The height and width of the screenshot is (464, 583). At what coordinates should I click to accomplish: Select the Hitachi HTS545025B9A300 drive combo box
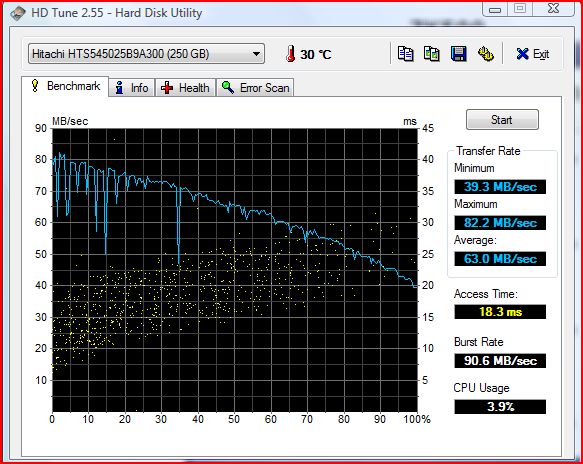pos(146,54)
